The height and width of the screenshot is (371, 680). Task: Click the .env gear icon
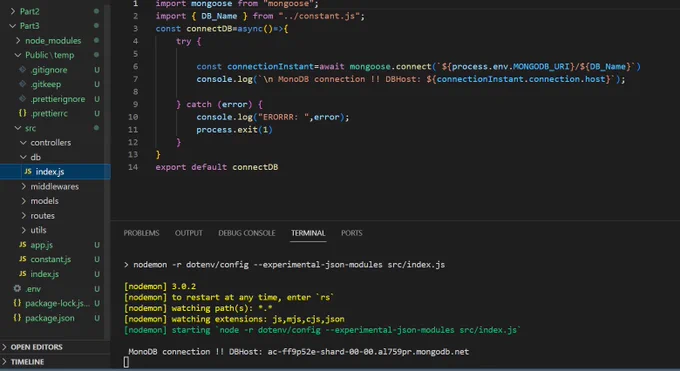(17, 289)
